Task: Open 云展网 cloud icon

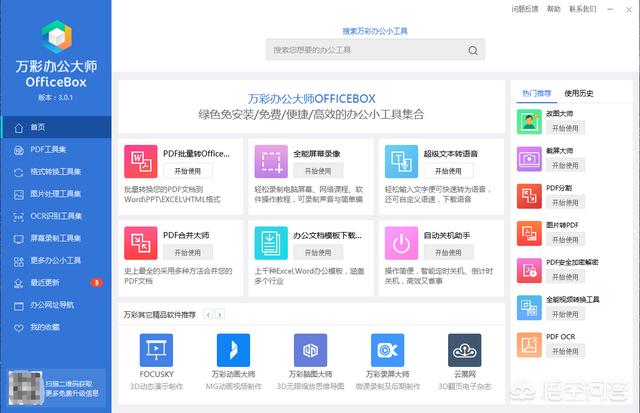Action: click(464, 350)
